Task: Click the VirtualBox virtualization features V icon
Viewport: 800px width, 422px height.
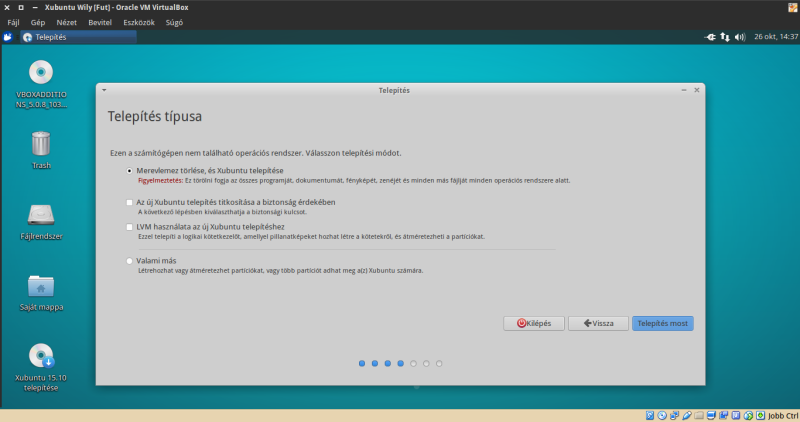Action: tap(736, 415)
